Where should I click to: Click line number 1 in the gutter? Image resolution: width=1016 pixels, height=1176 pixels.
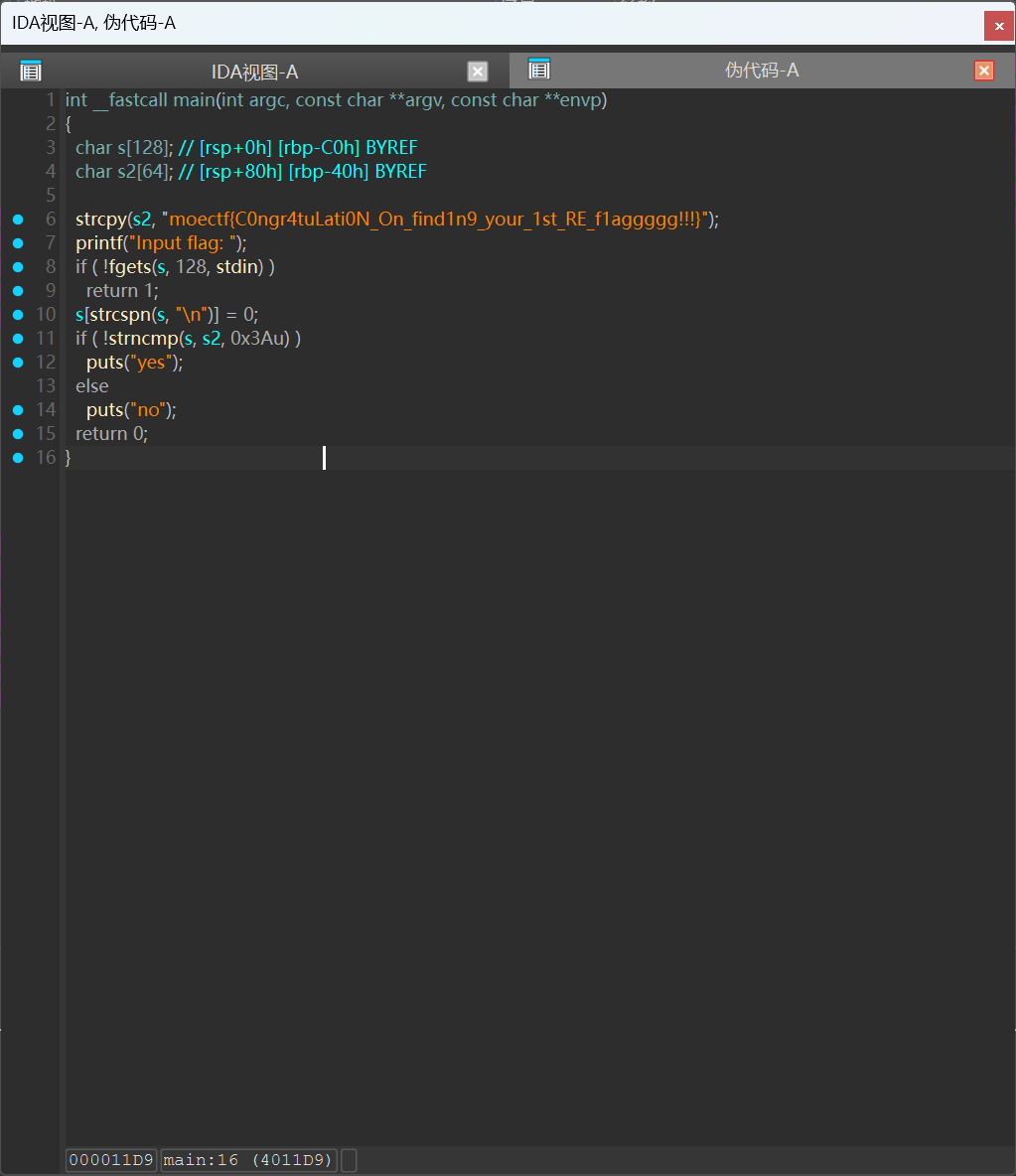pos(51,99)
